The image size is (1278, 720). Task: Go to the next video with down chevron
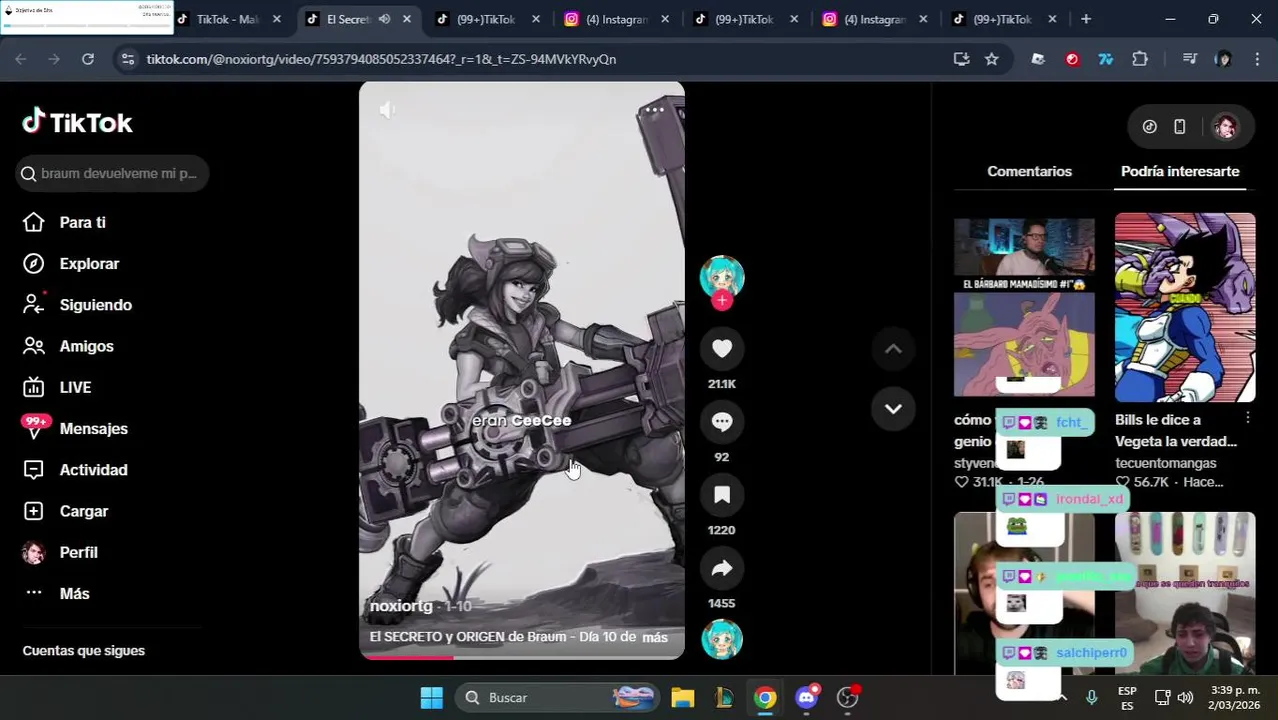pyautogui.click(x=893, y=409)
